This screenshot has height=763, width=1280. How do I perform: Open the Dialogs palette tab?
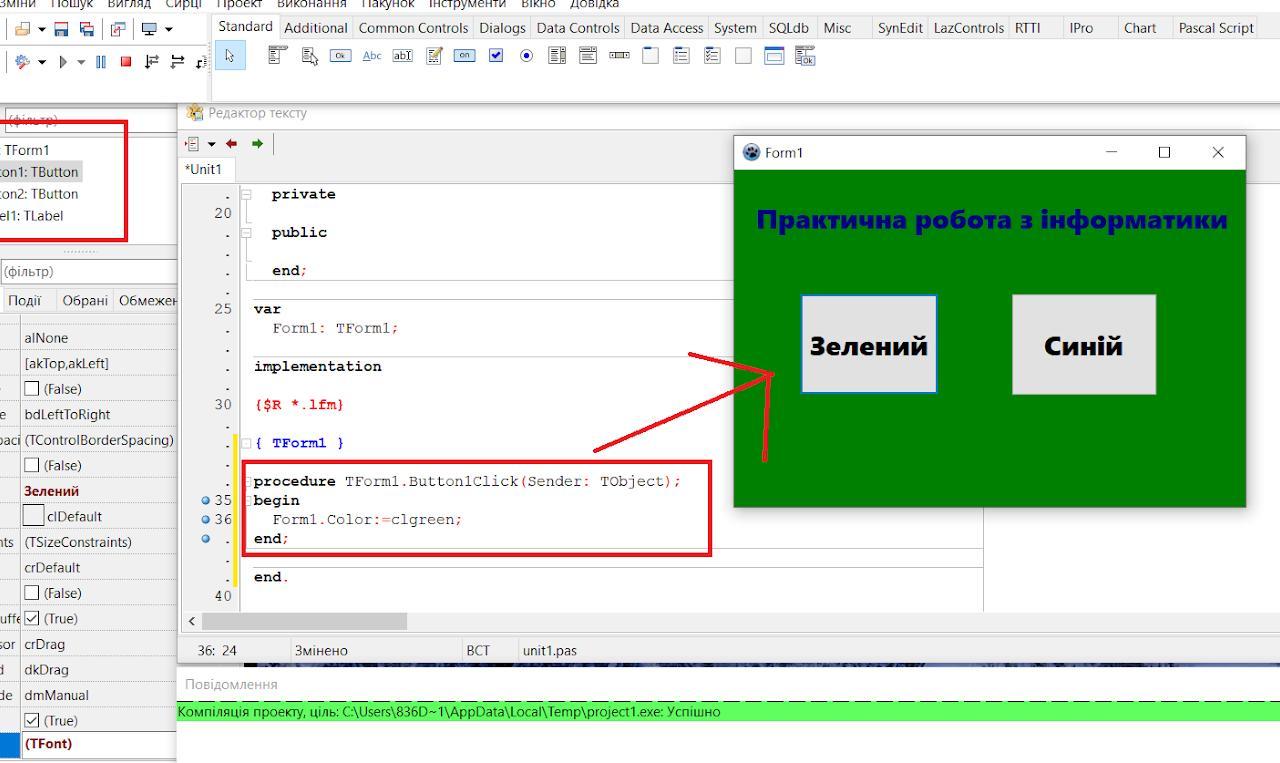[x=502, y=28]
